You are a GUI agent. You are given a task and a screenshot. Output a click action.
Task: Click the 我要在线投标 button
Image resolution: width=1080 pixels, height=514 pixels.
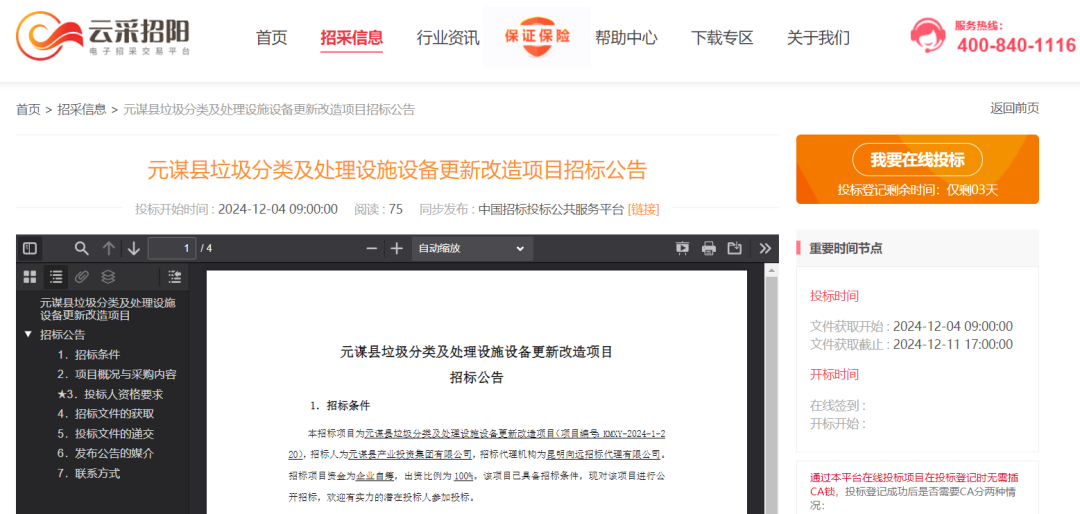pos(917,160)
